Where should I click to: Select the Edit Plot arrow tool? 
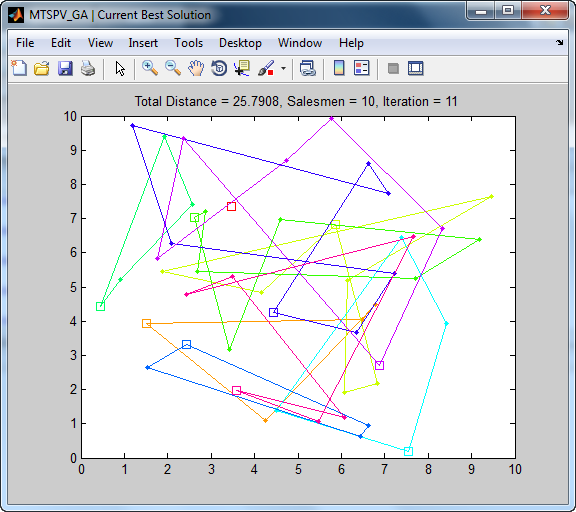coord(120,68)
